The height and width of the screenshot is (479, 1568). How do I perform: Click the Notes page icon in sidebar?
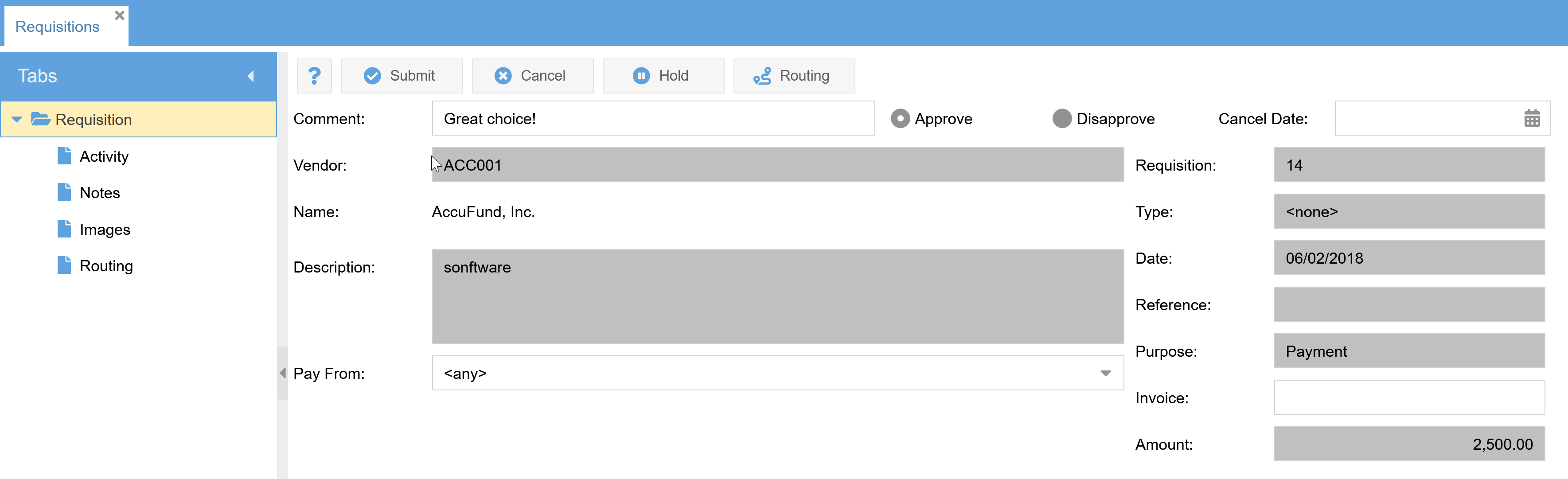pos(64,192)
